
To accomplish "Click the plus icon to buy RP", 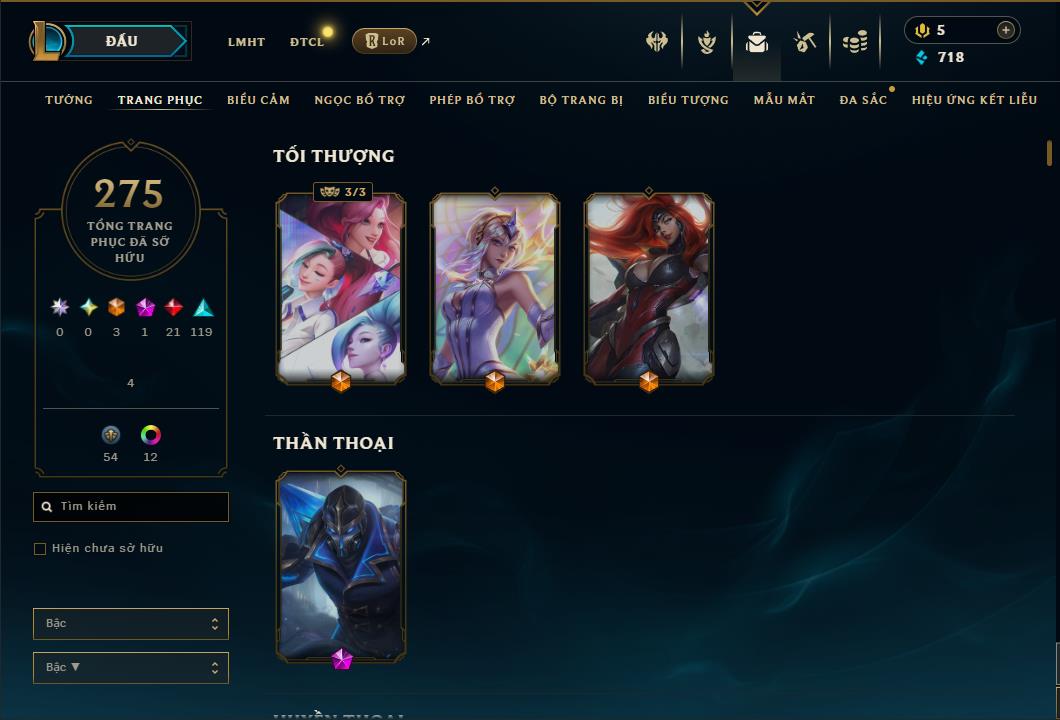I will (1006, 30).
